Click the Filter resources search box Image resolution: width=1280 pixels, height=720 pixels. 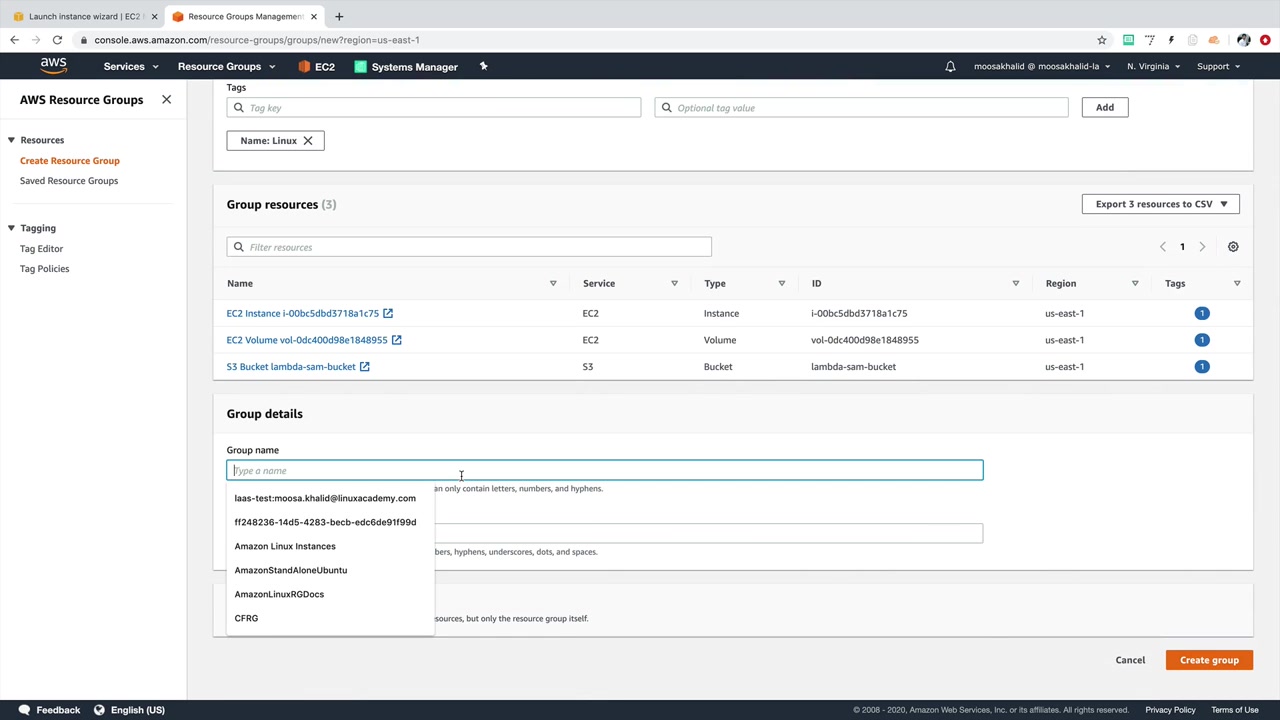pos(469,247)
